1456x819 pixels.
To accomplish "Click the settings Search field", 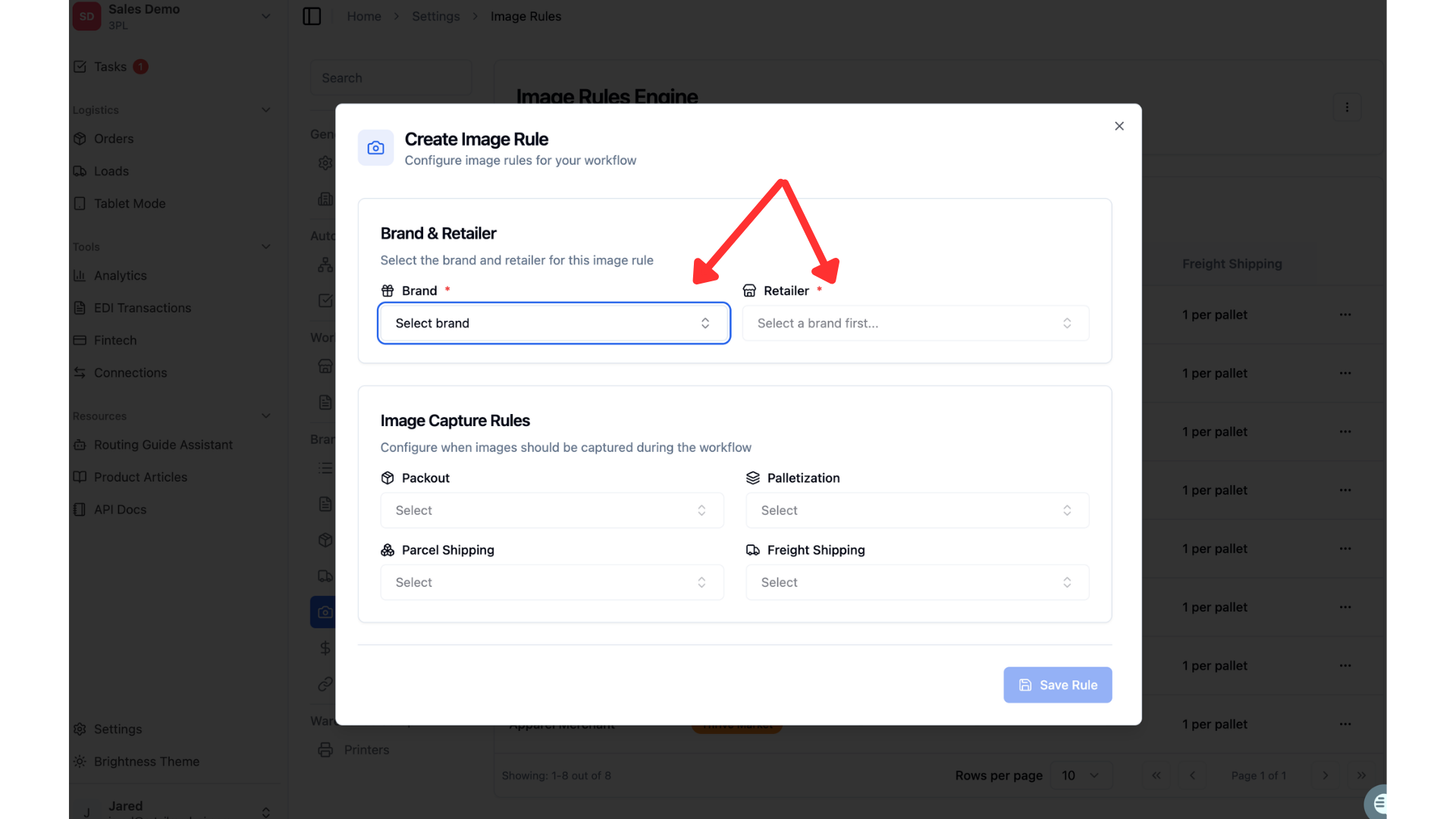I will coord(391,78).
